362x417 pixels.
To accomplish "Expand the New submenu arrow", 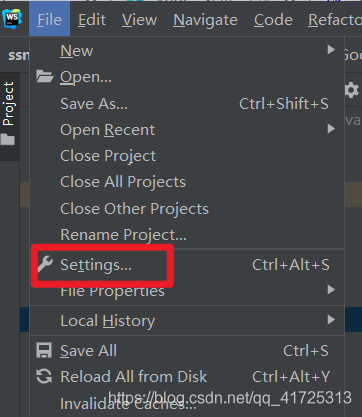I will (331, 50).
